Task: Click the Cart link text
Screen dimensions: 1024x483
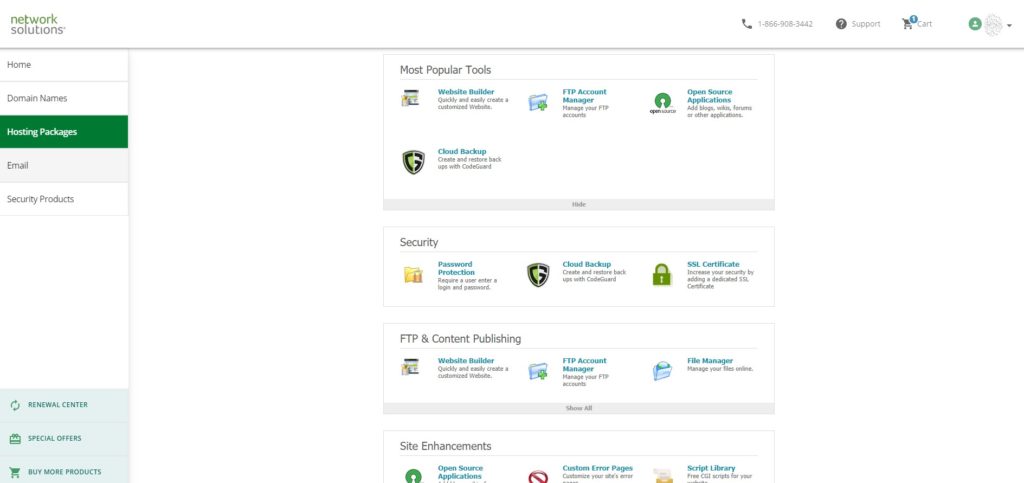Action: click(925, 24)
